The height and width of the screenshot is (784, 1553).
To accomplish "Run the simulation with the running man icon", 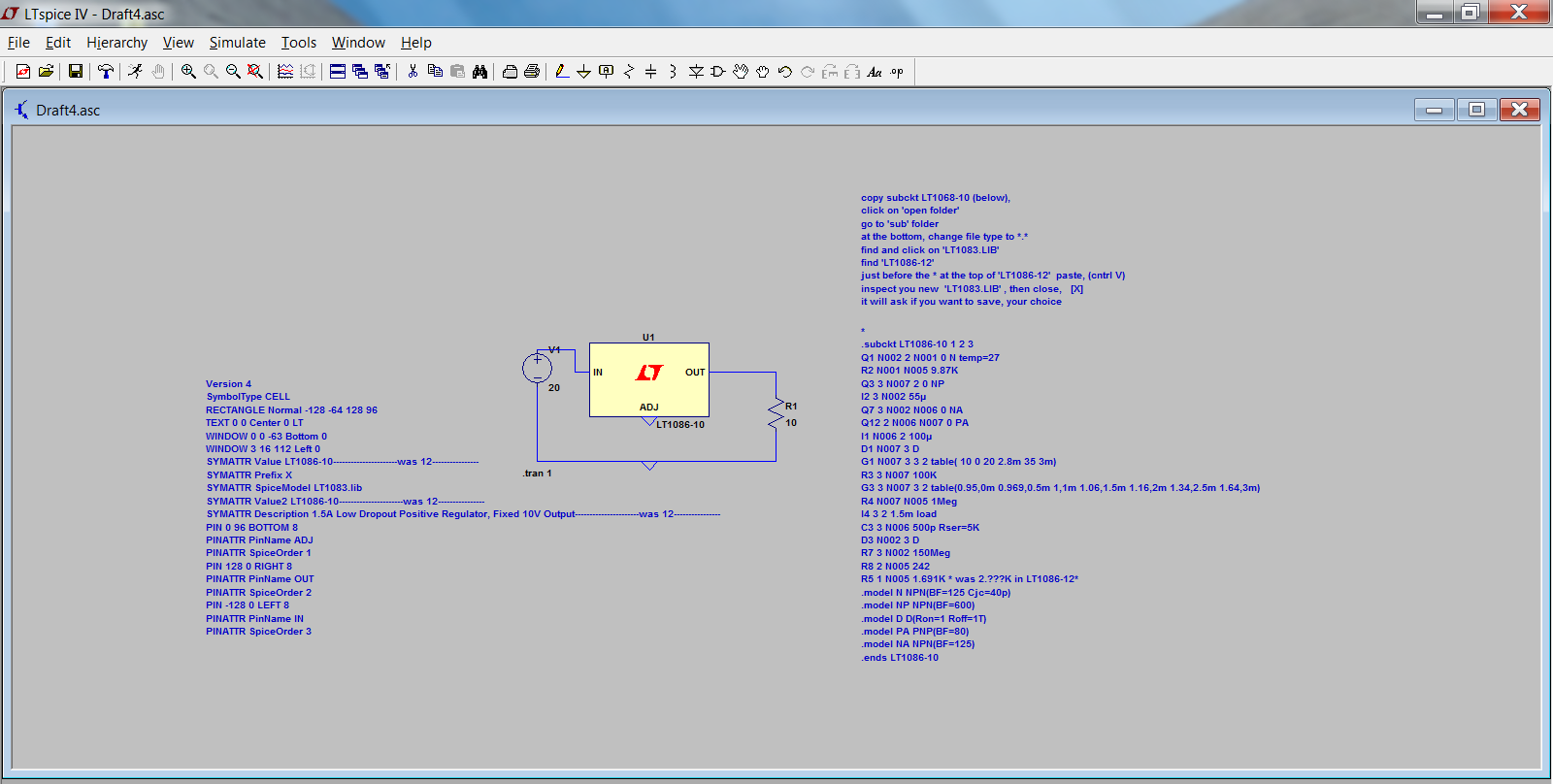I will coord(136,72).
